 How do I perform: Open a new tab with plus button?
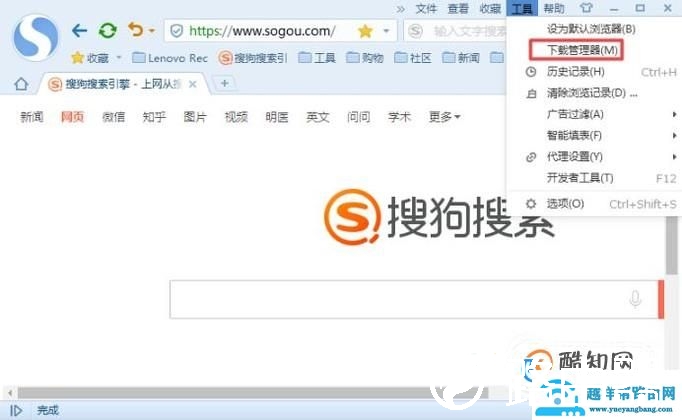click(224, 83)
